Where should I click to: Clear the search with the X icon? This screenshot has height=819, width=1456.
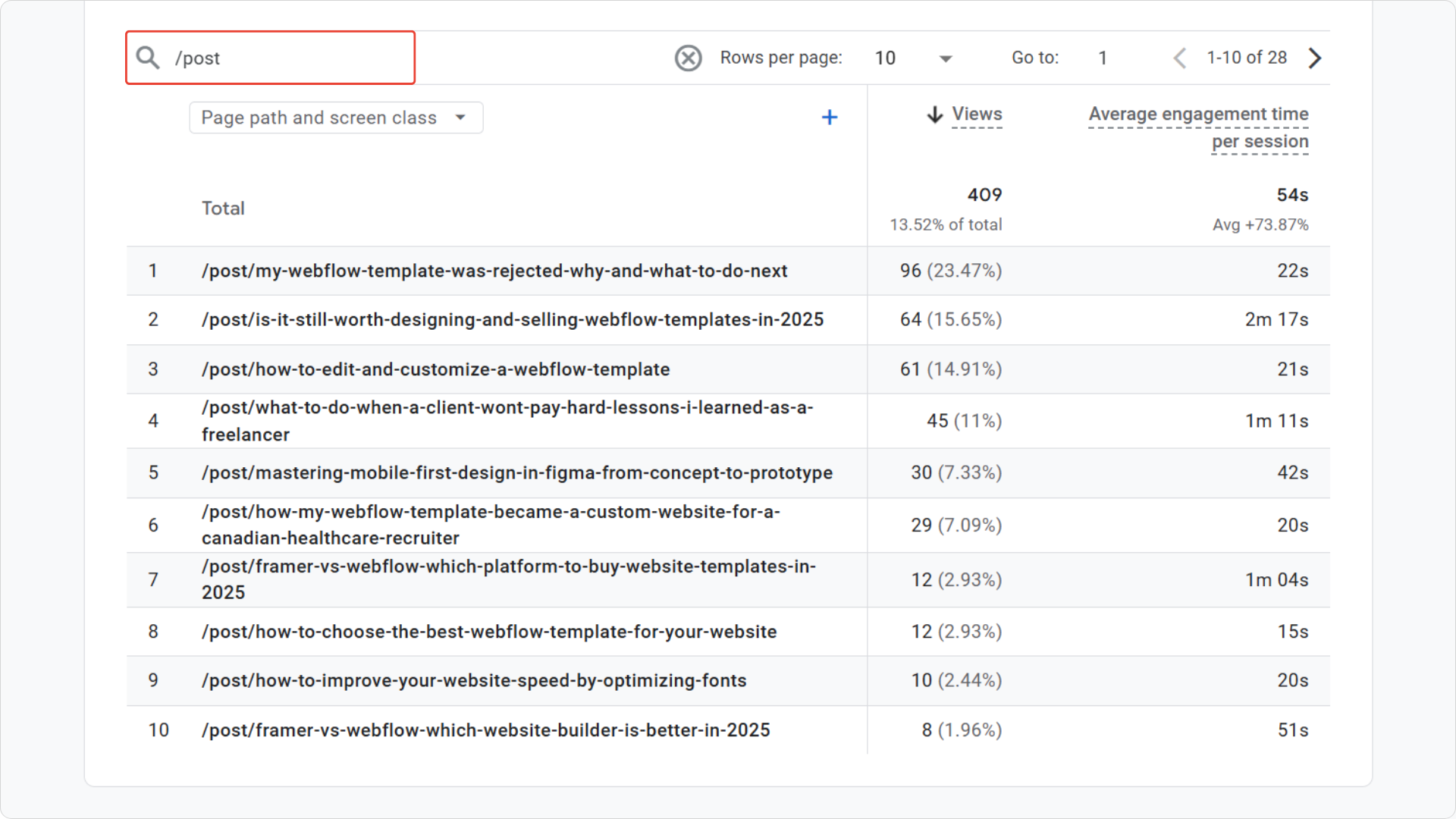click(x=688, y=58)
